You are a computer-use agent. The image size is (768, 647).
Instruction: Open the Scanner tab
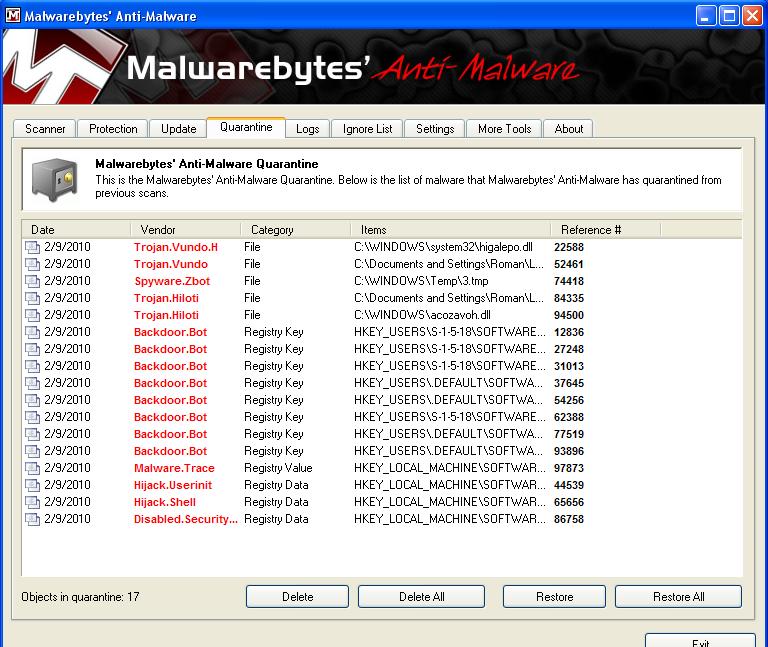45,129
